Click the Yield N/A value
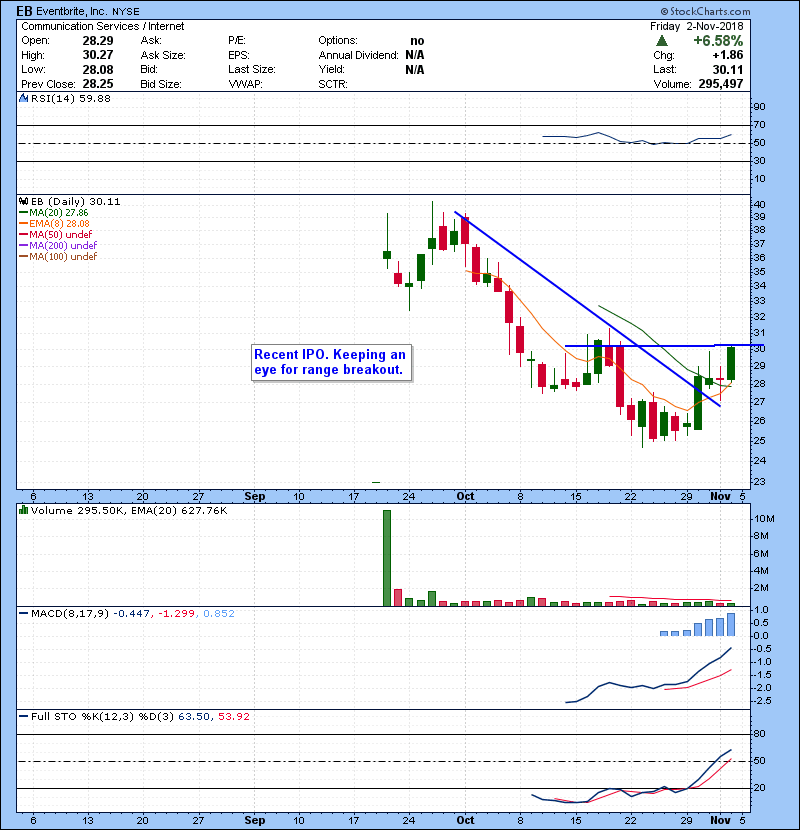Screen dimensions: 800x830 pos(415,69)
